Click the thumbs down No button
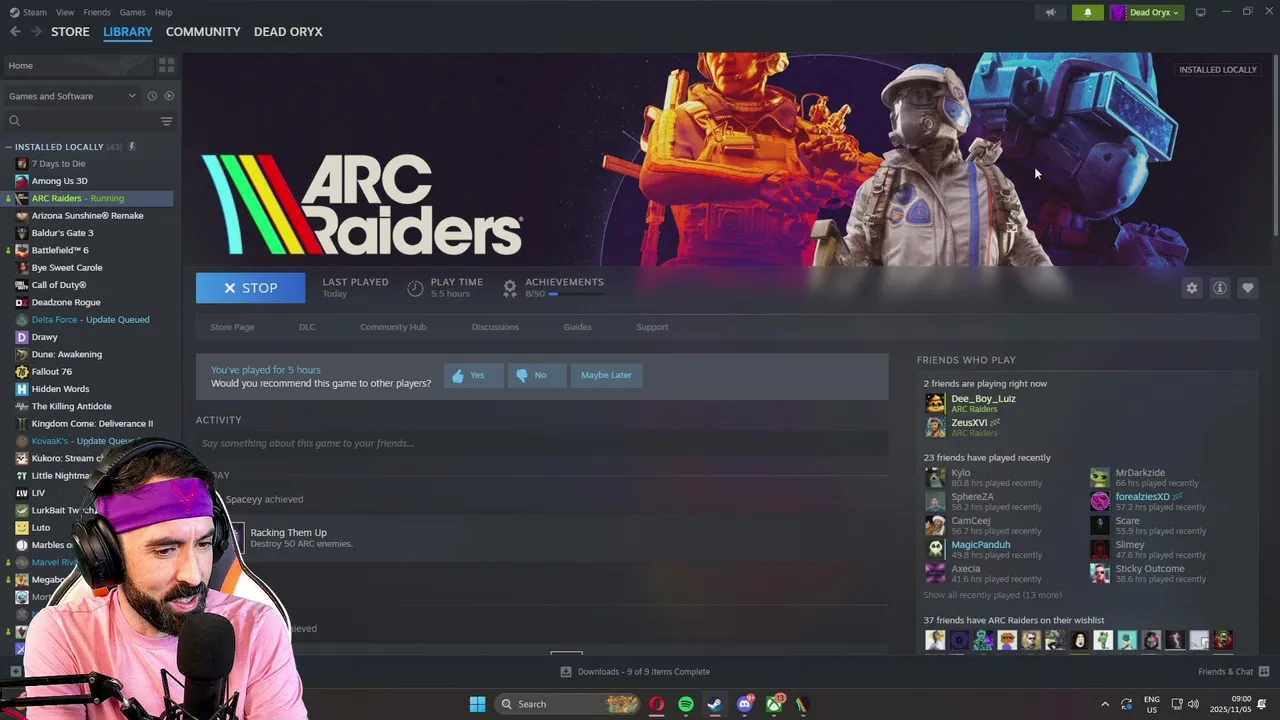This screenshot has width=1280, height=720. pos(536,375)
